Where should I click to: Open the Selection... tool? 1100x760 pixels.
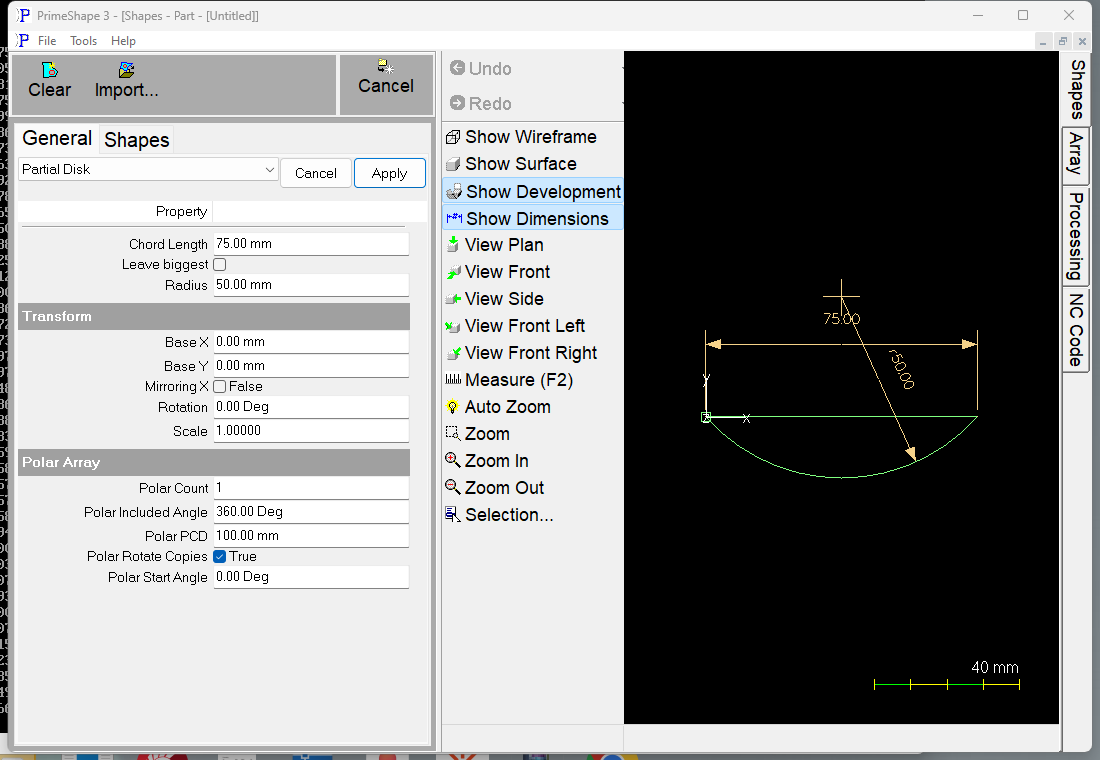click(x=499, y=515)
